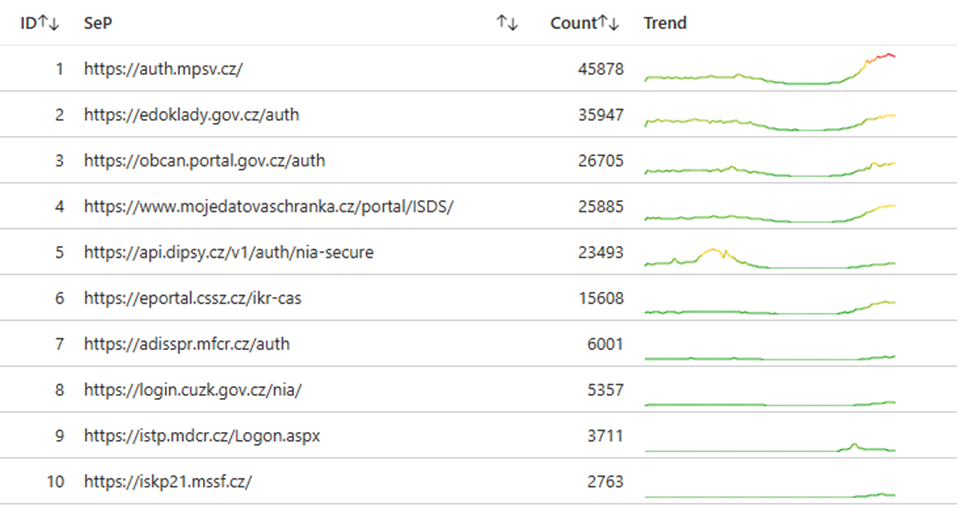The height and width of the screenshot is (507, 957).
Task: Click count value 35947
Action: pyautogui.click(x=601, y=115)
